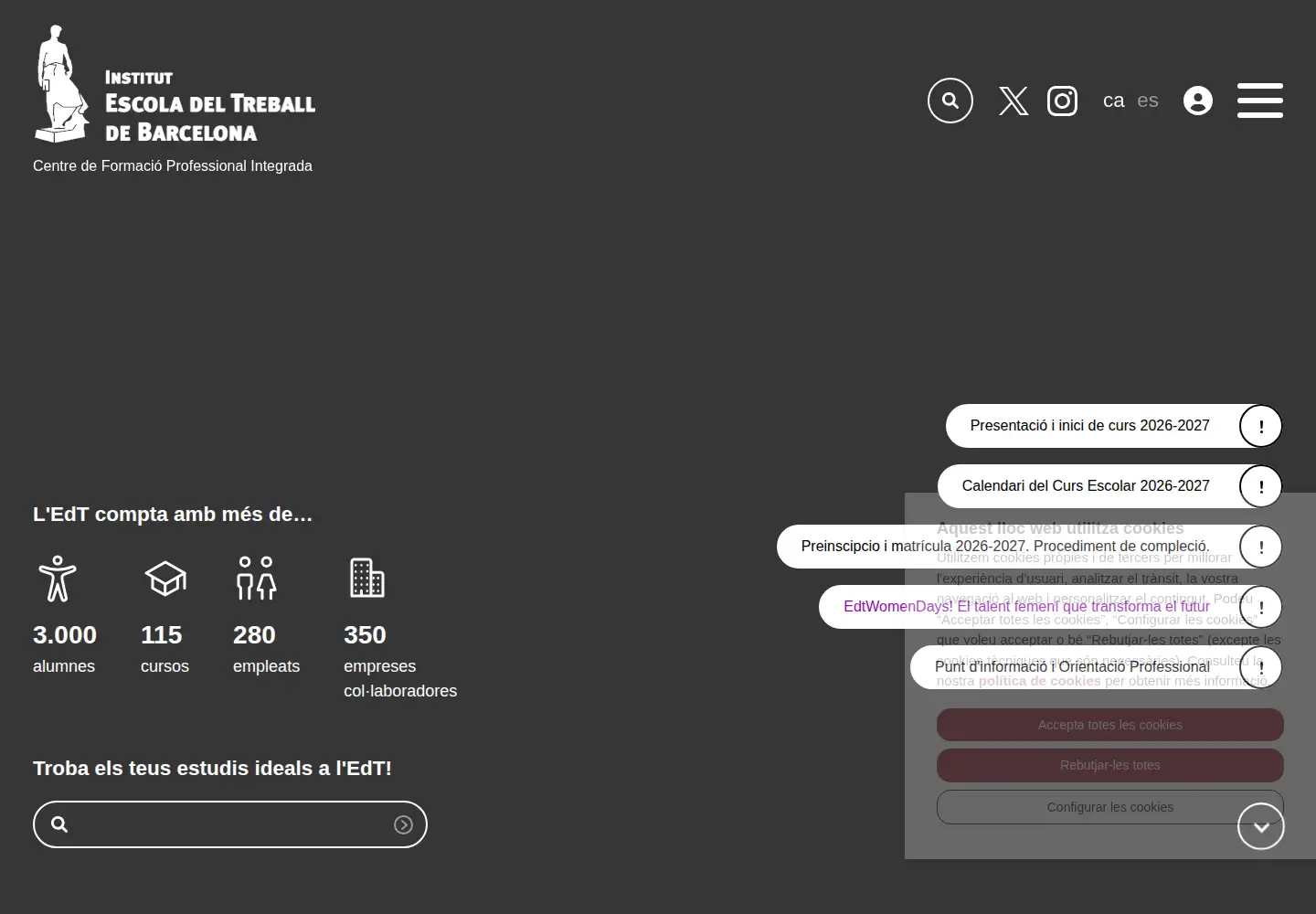Click 'Troba els teus estudis ideals a l'EdT!' heading
This screenshot has height=914, width=1316.
212,768
